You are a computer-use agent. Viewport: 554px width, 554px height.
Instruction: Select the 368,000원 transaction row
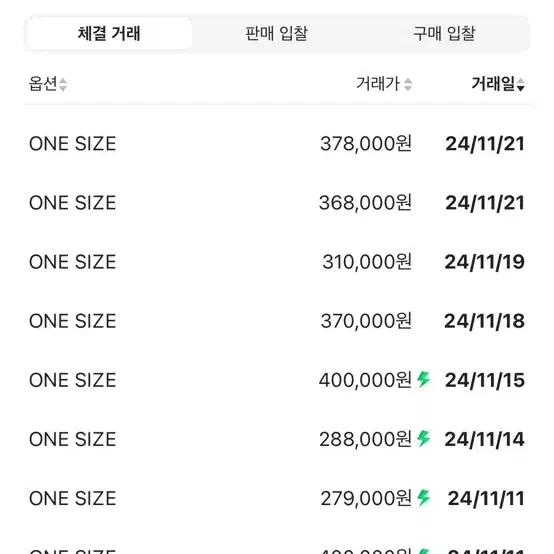pyautogui.click(x=277, y=203)
